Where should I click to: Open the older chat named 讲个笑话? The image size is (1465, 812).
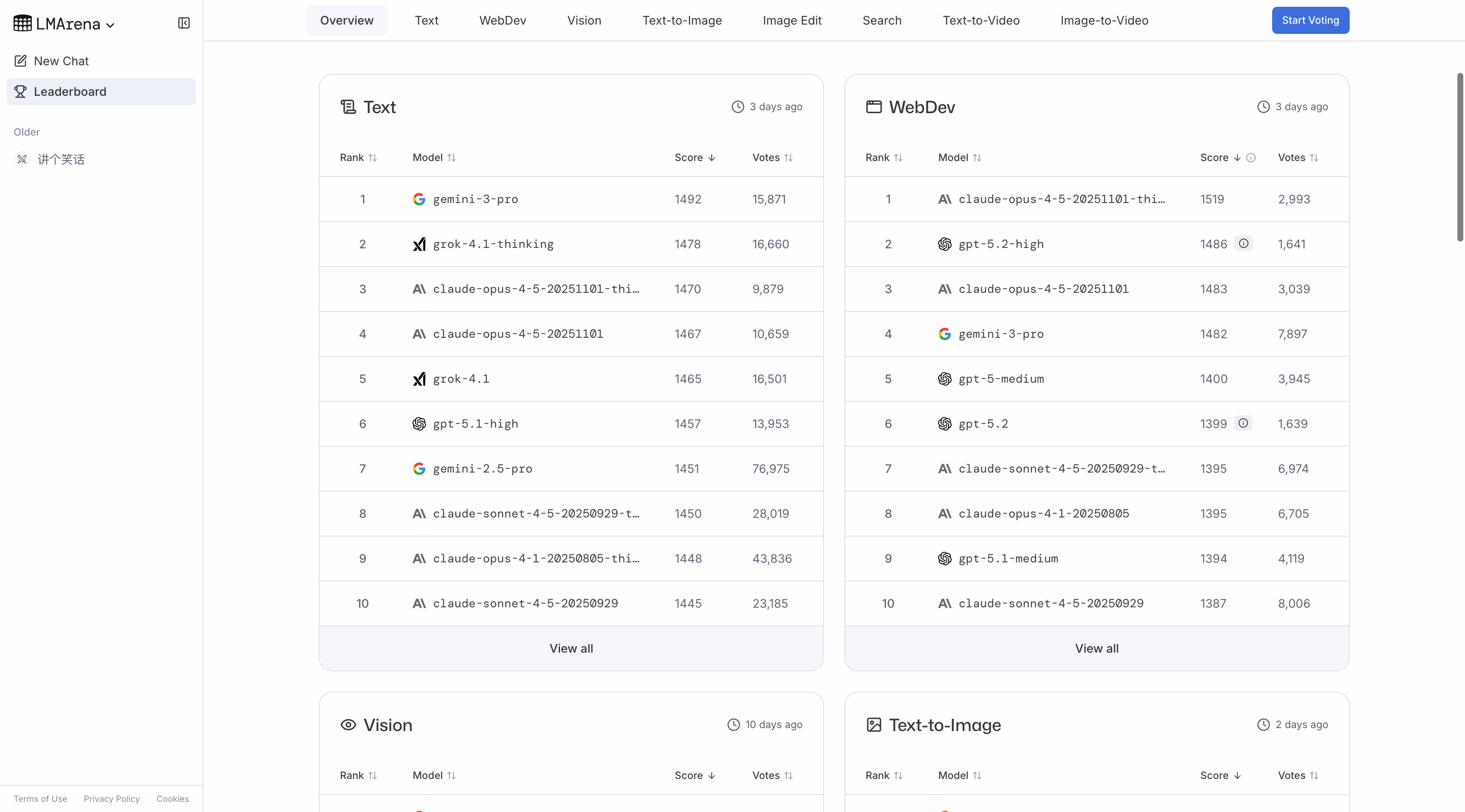pos(61,159)
